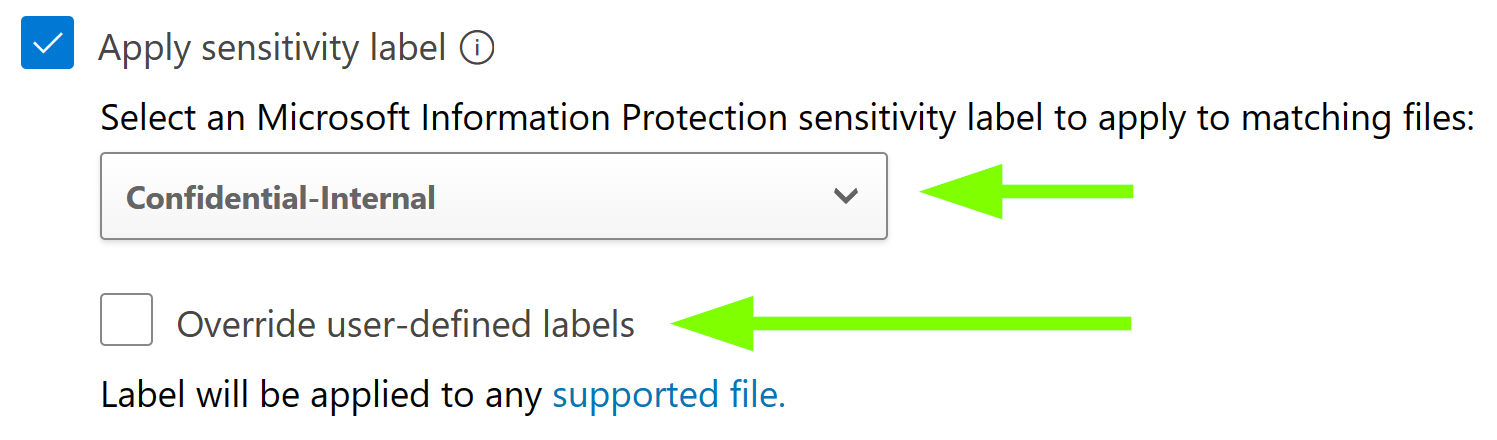1497x440 pixels.
Task: Click the 'Label will be applied to any' text
Action: coord(322,395)
